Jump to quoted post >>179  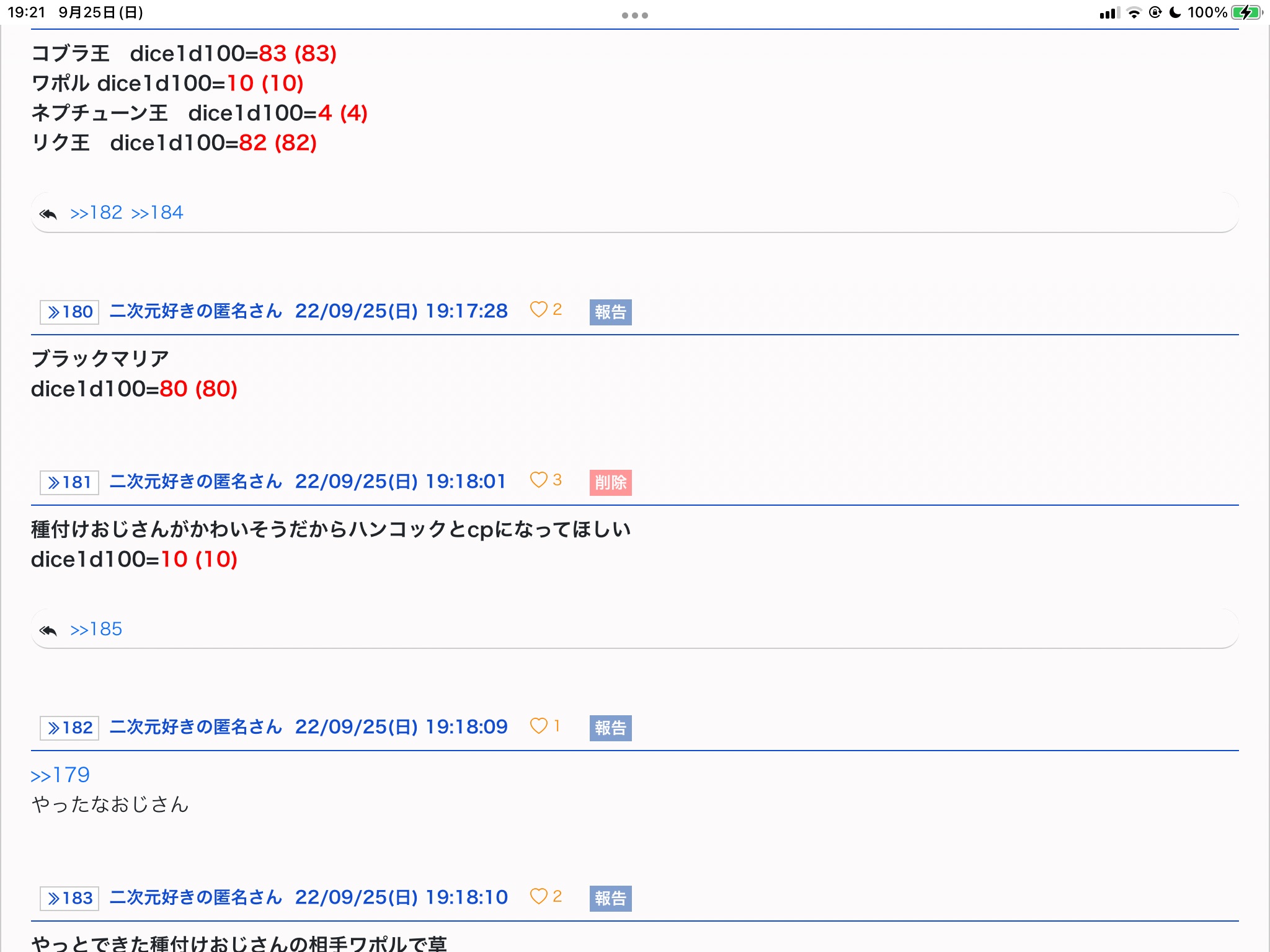pyautogui.click(x=61, y=775)
